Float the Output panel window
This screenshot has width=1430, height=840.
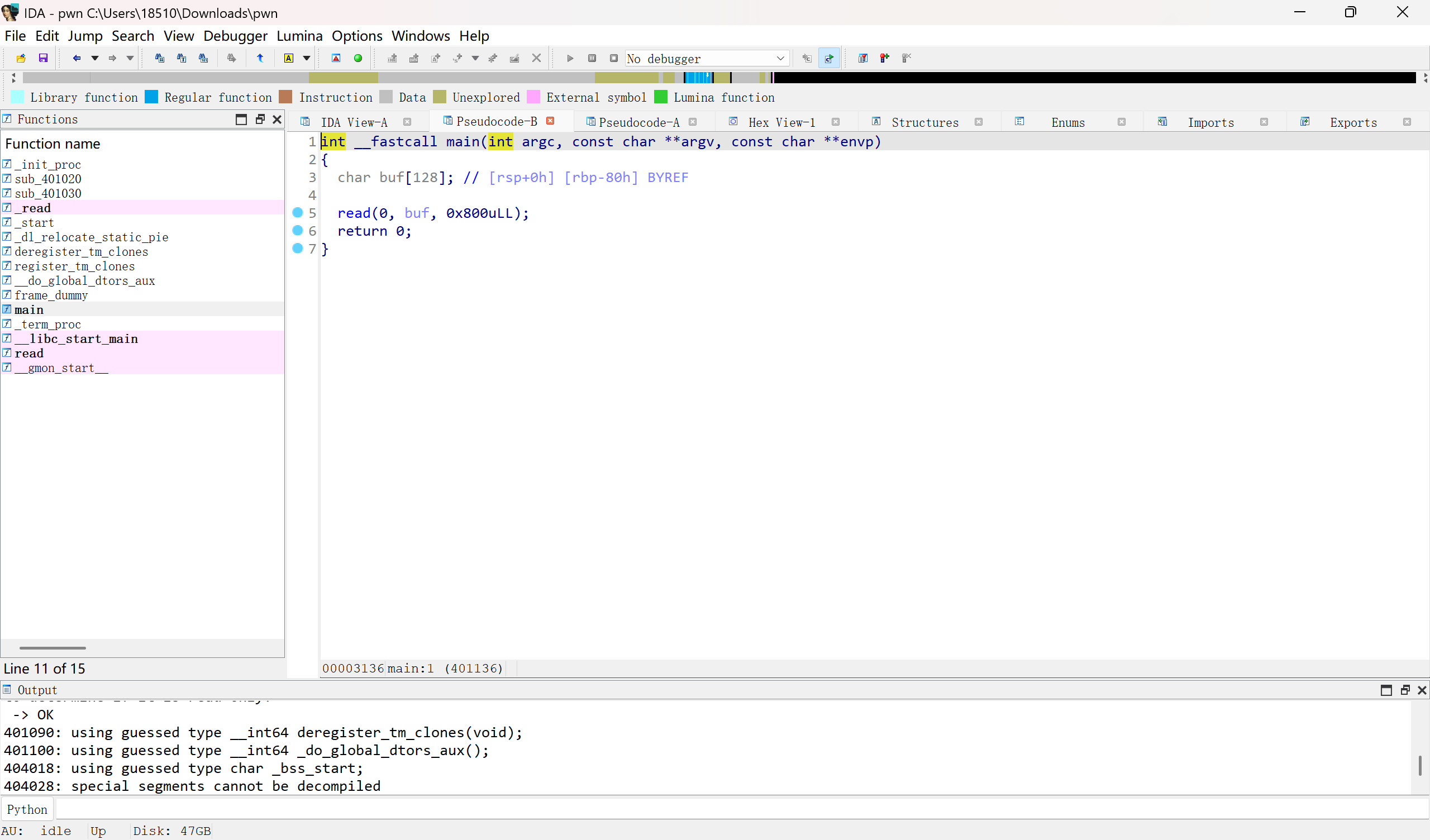(x=1405, y=690)
